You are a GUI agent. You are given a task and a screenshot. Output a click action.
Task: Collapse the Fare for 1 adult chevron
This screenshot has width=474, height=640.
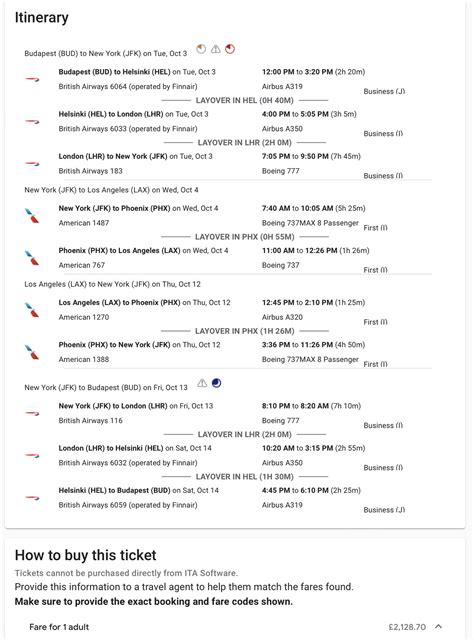[x=439, y=627]
